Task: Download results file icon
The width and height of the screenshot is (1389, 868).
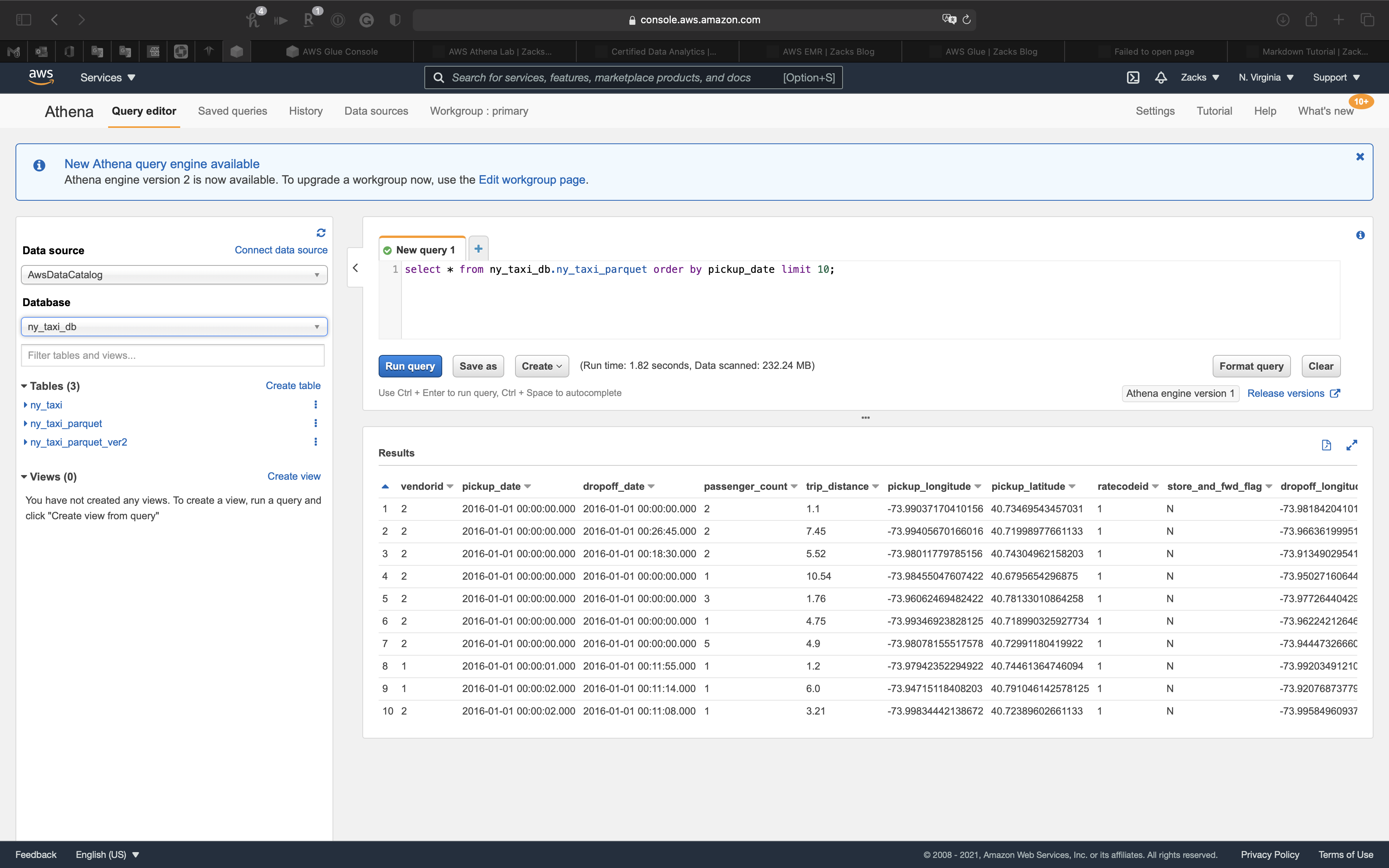Action: (1326, 445)
